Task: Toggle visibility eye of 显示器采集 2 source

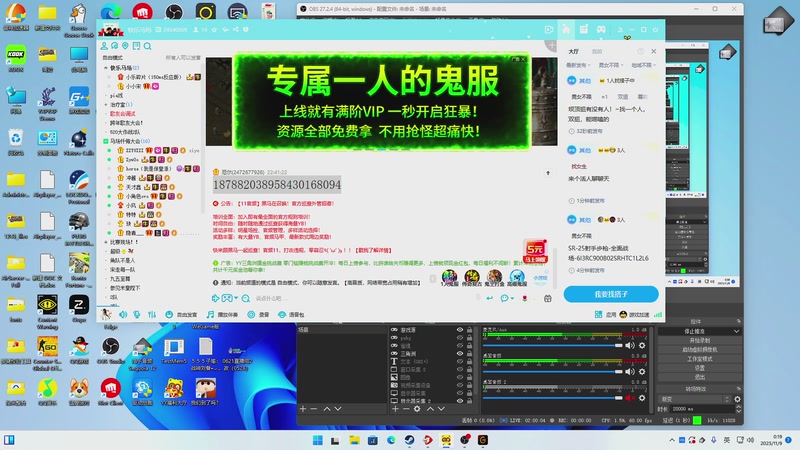Action: tap(460, 401)
